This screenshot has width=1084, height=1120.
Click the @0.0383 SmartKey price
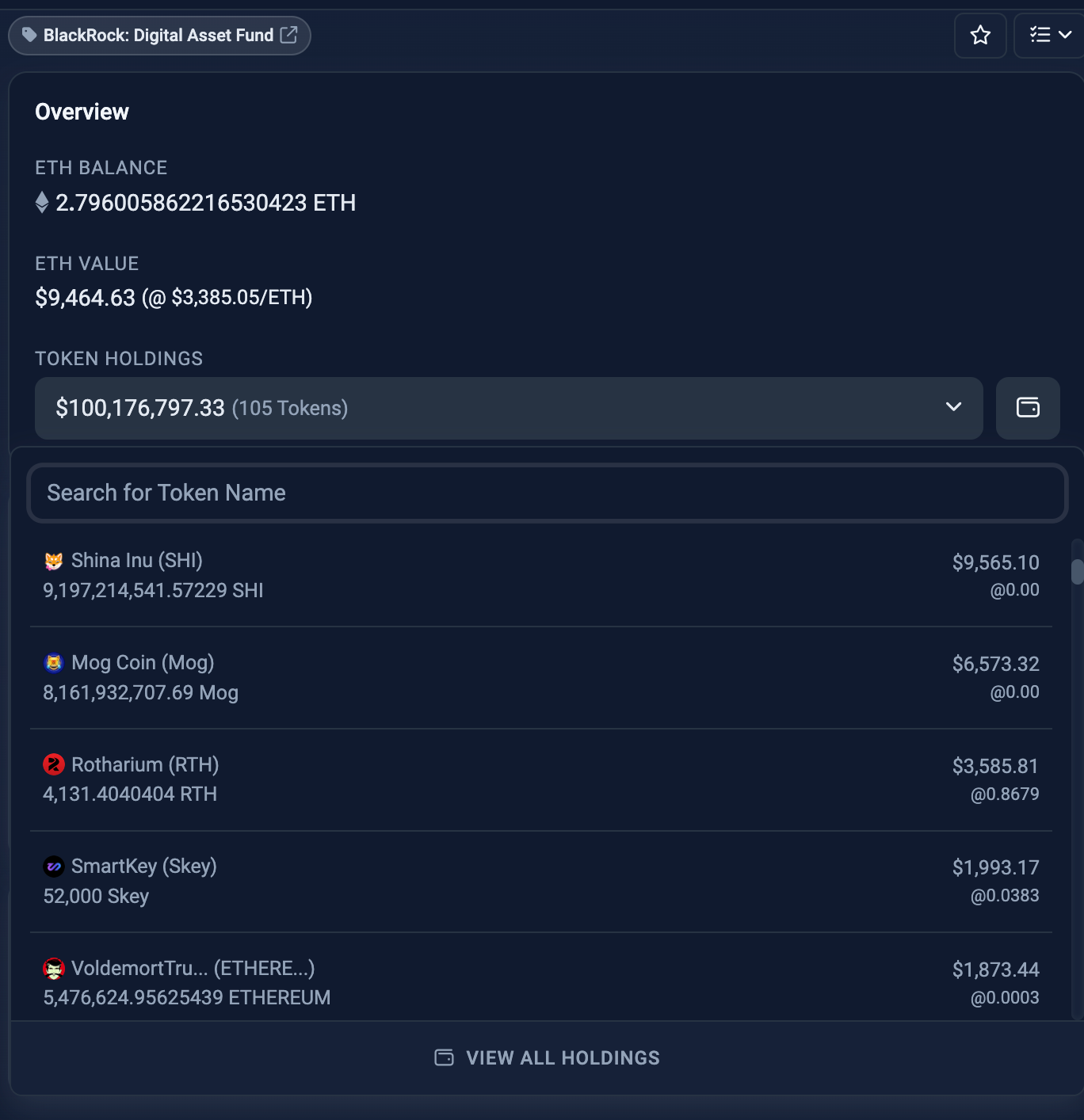coord(1005,895)
